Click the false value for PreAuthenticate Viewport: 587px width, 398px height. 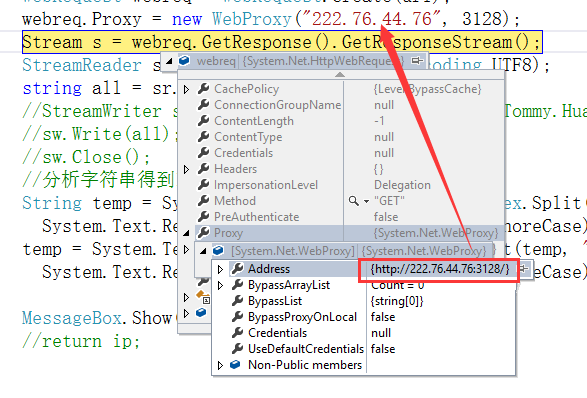(x=386, y=217)
